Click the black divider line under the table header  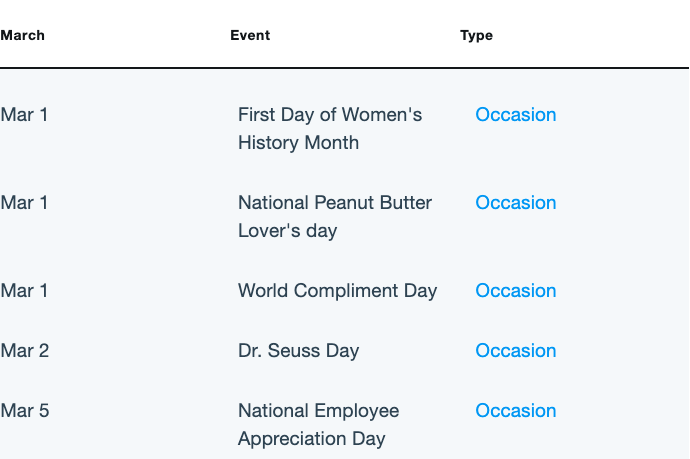click(345, 68)
